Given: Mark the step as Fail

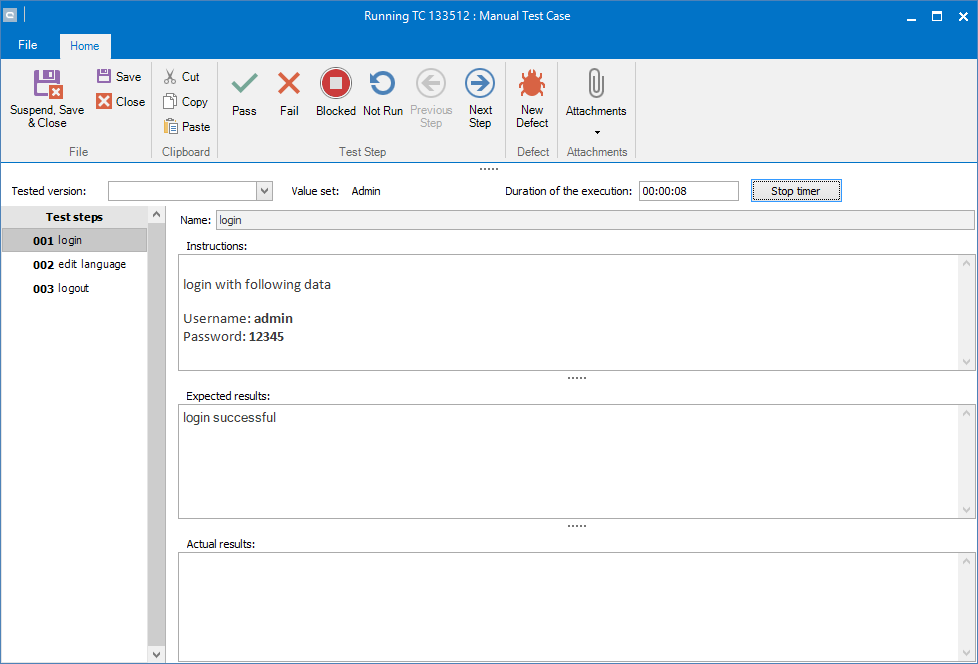Looking at the screenshot, I should click(x=289, y=83).
